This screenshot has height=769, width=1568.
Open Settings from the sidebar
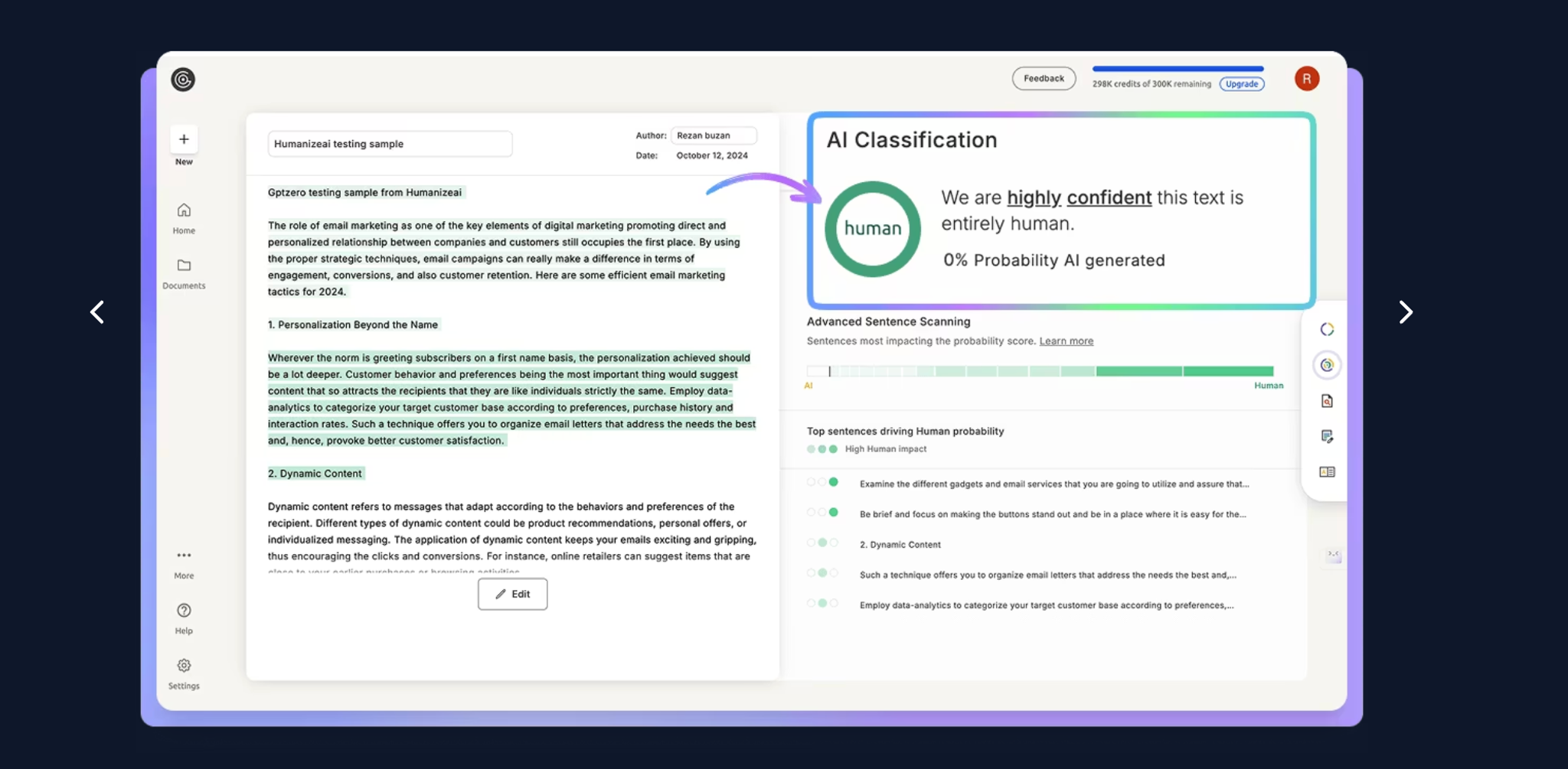click(184, 674)
